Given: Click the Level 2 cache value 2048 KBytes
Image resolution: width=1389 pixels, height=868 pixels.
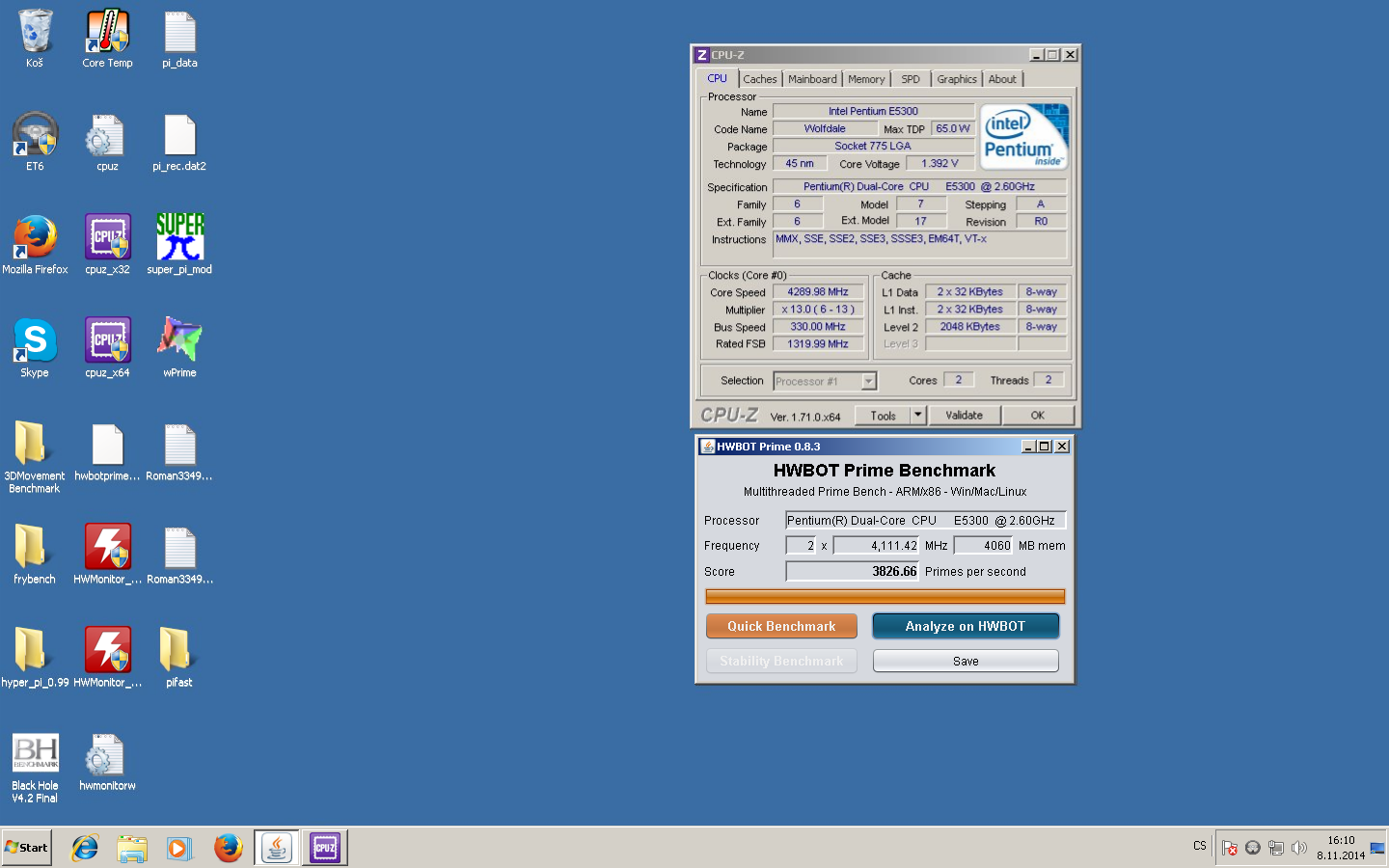Looking at the screenshot, I should (x=970, y=327).
